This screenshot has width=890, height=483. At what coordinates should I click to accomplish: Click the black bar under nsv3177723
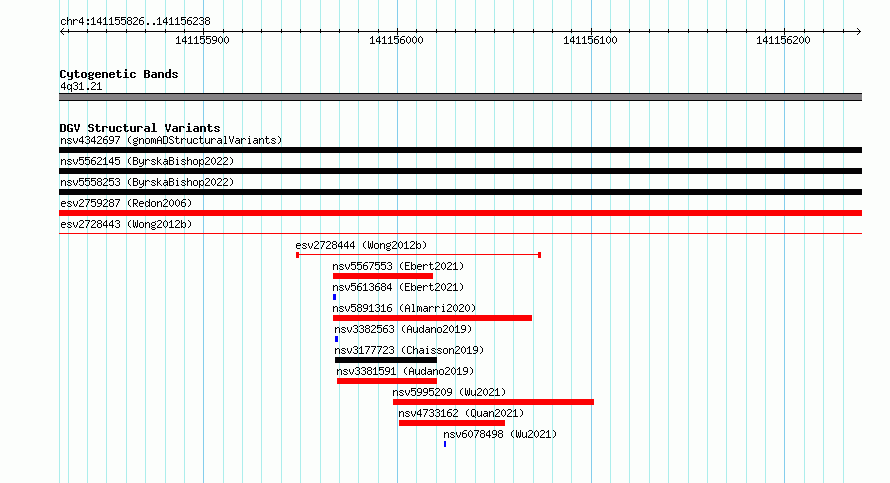(x=386, y=360)
